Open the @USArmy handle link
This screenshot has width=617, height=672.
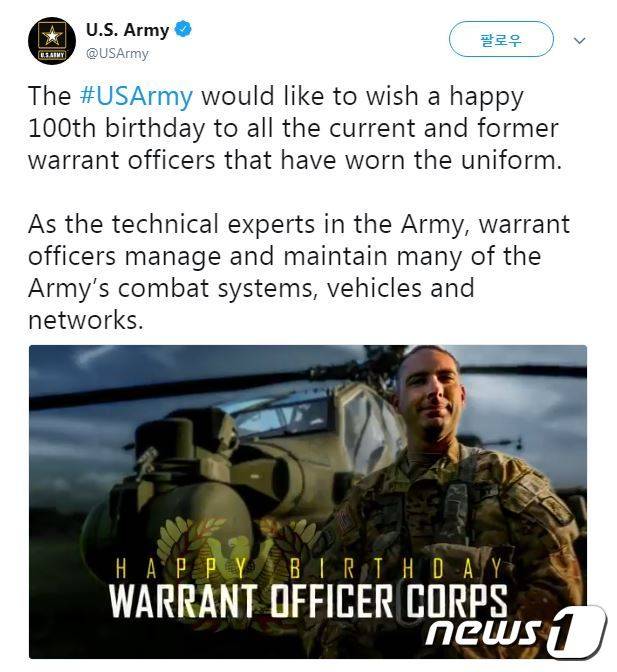coord(117,53)
